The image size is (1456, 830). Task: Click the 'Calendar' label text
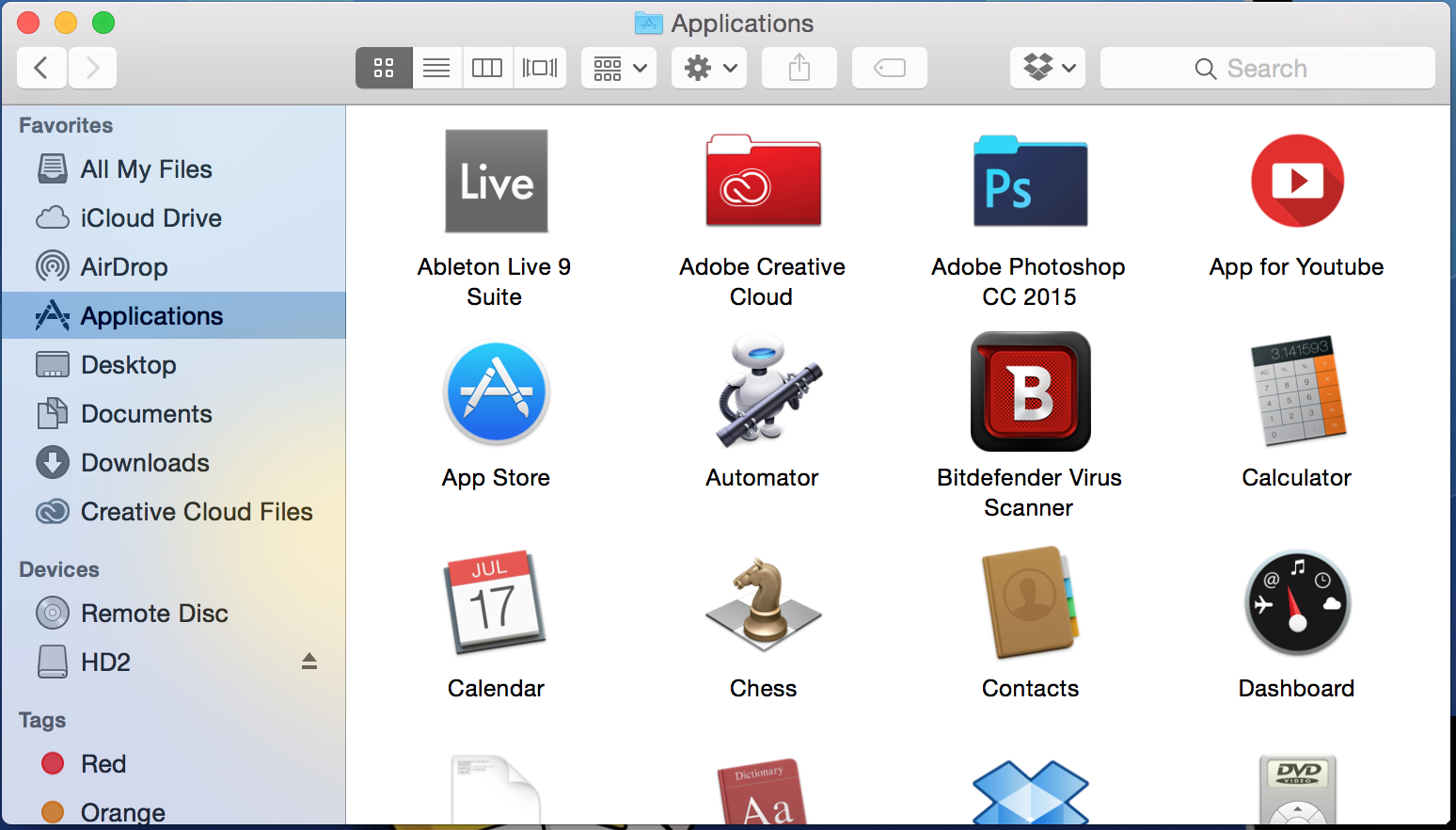(496, 688)
